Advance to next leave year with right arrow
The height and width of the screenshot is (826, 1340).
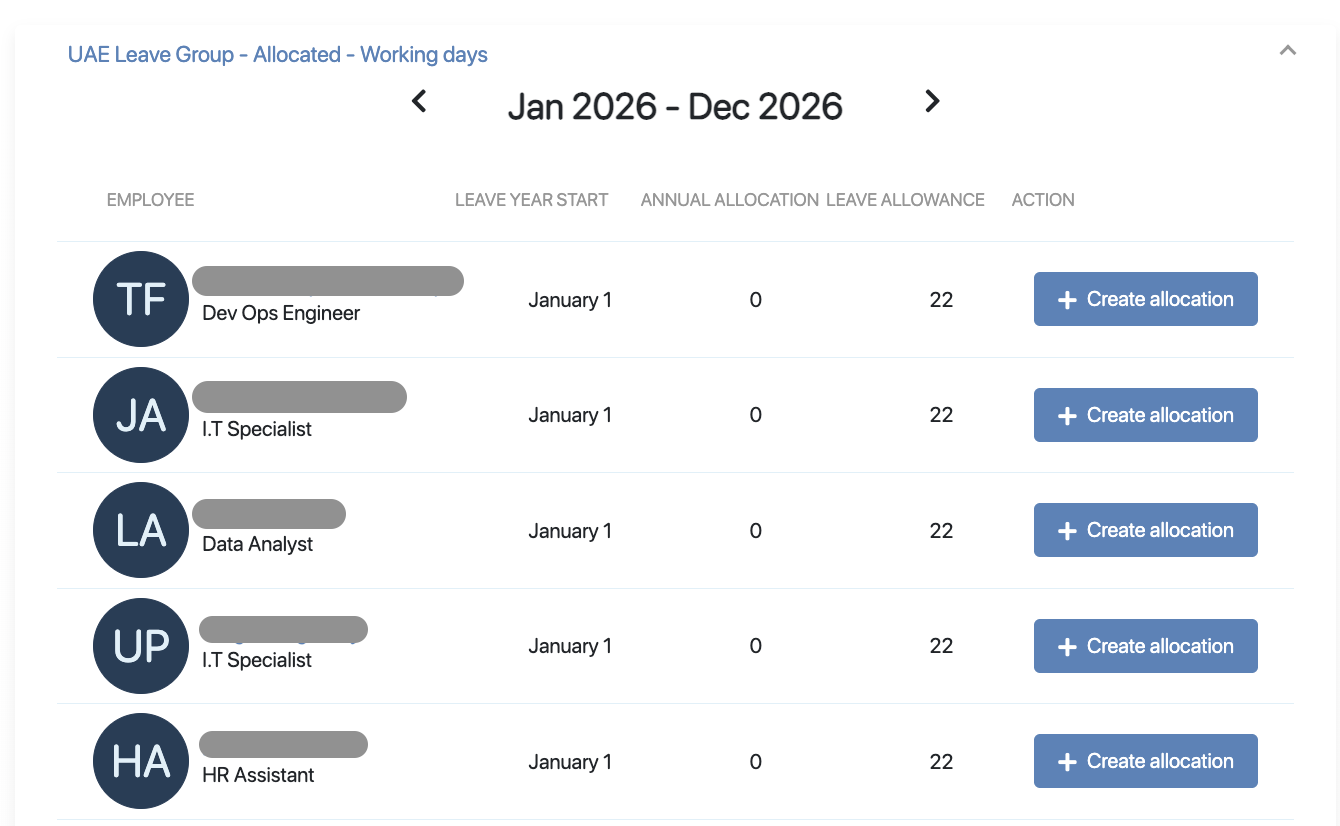(932, 101)
